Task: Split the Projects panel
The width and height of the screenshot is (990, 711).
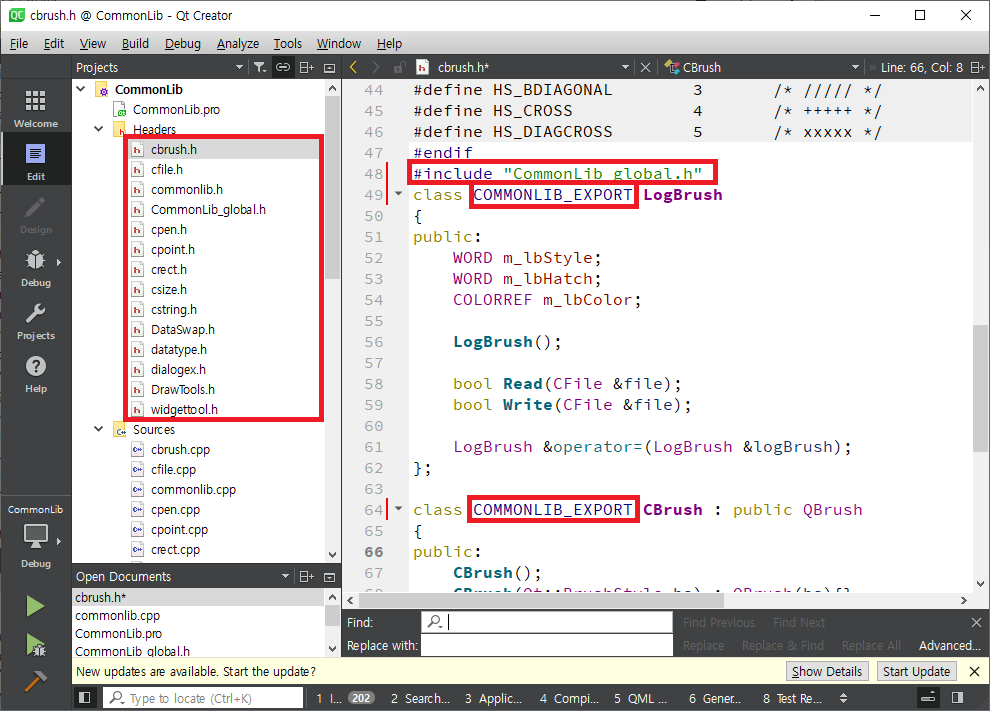Action: 306,67
